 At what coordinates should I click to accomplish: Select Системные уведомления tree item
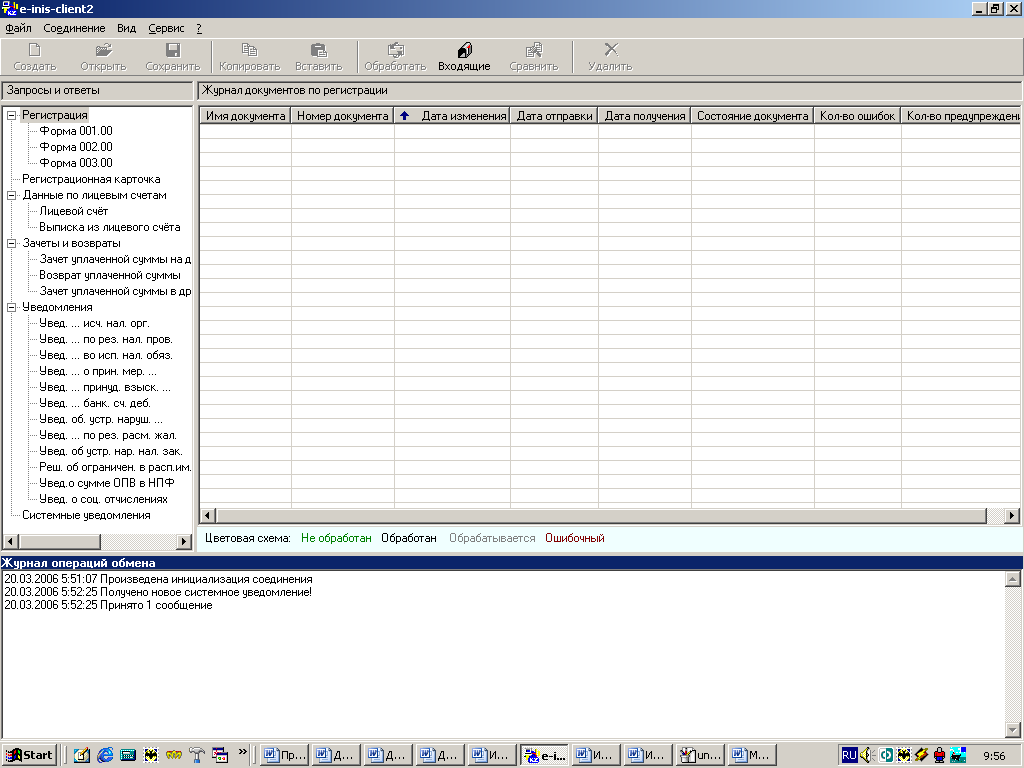(86, 515)
